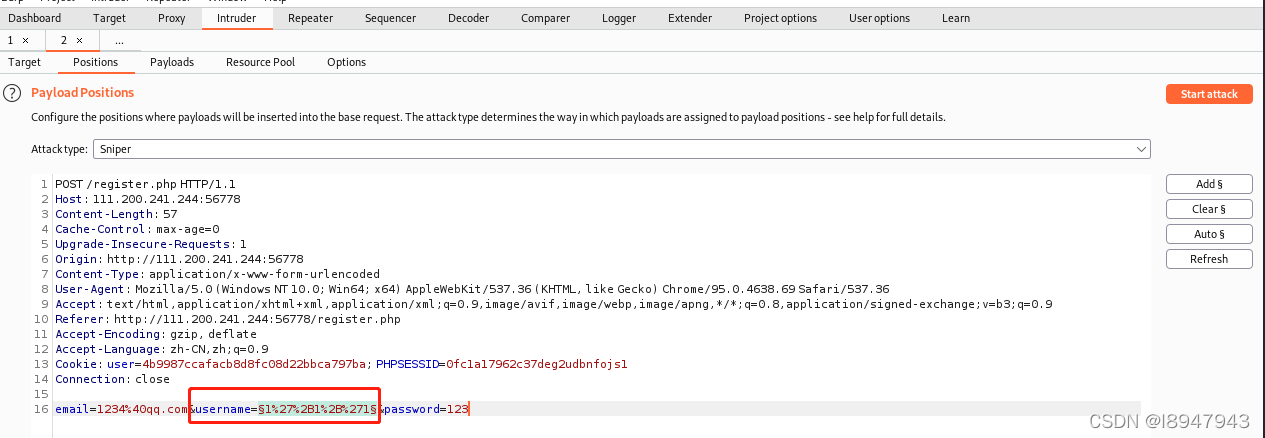Click the Accept-Language header line
Viewport: 1265px width, 438px height.
coord(162,349)
